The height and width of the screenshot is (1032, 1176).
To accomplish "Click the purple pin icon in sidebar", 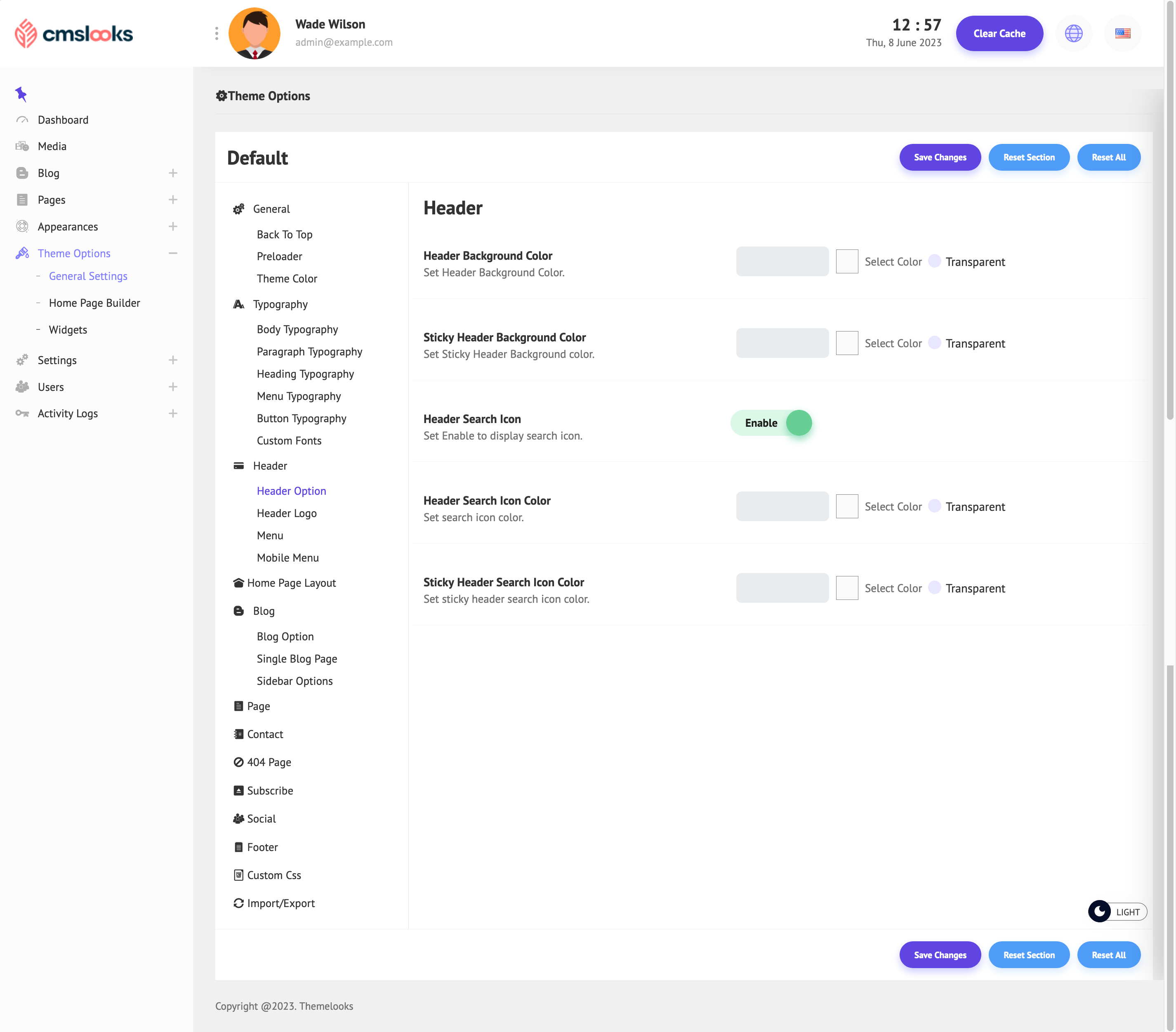I will click(21, 94).
